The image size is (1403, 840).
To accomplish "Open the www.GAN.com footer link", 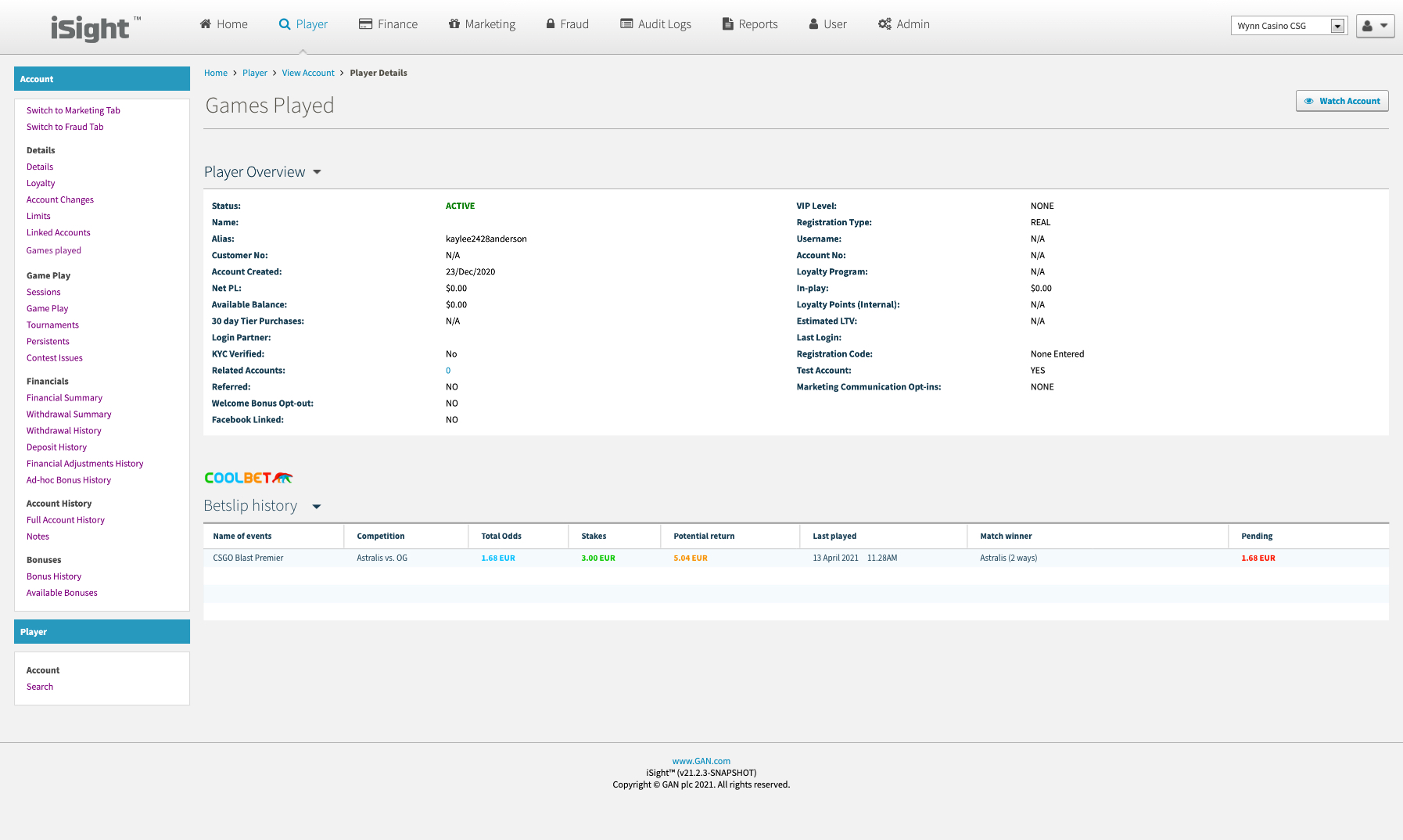I will tap(701, 761).
